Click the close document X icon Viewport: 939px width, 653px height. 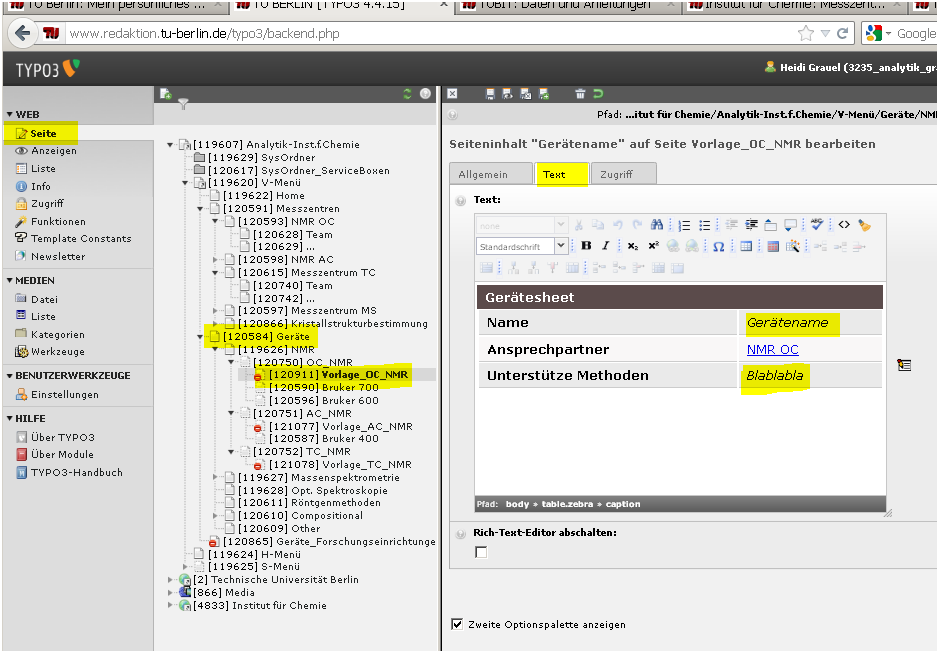coord(452,93)
